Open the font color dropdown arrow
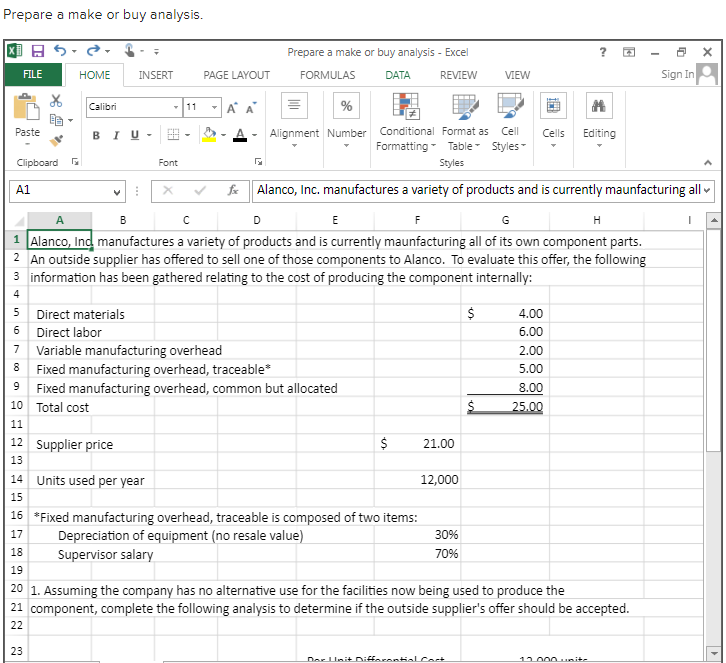Screen dimensions: 726x663 click(254, 135)
